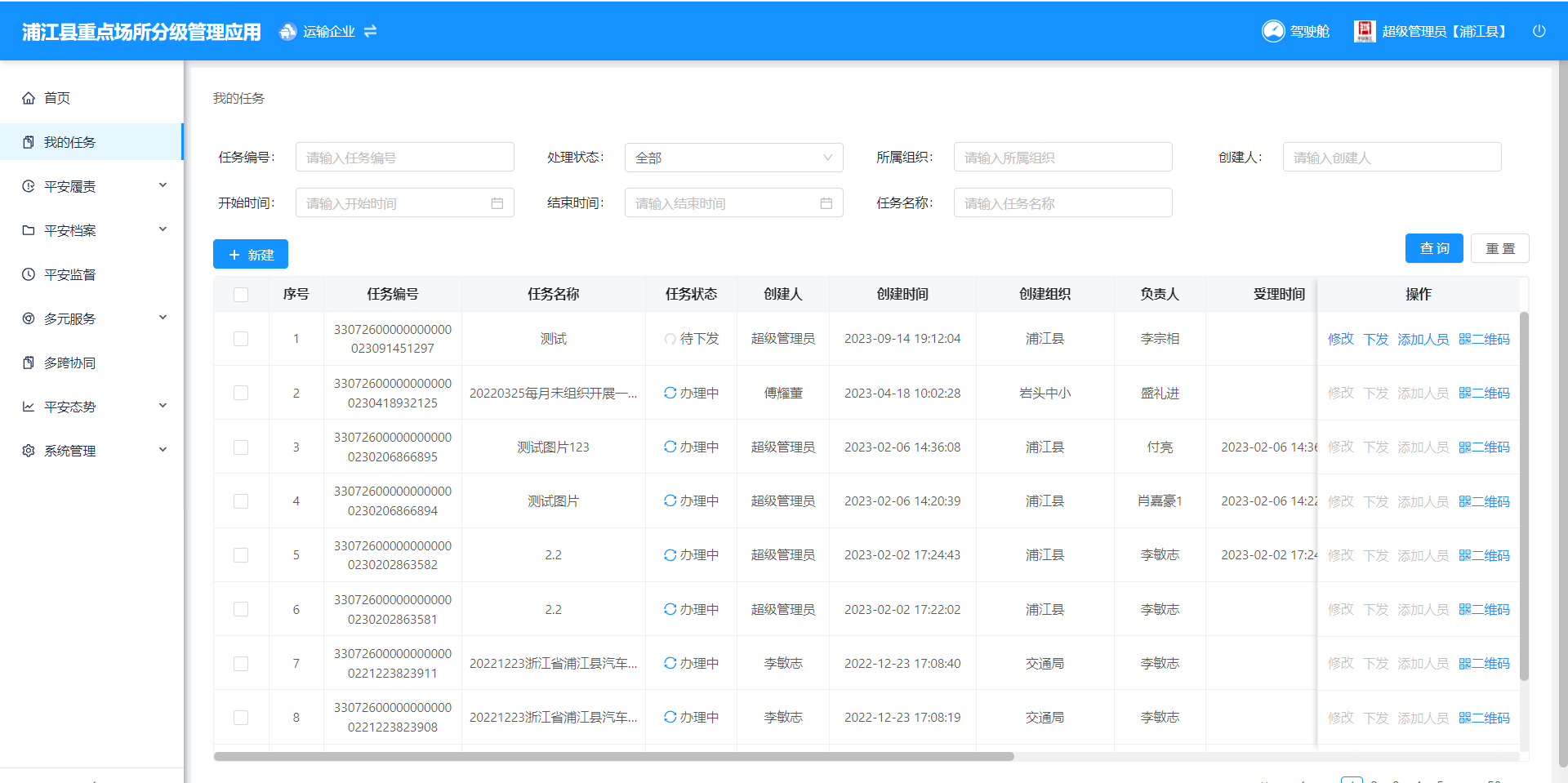Click the 多元服务 sidebar icon

[x=29, y=318]
